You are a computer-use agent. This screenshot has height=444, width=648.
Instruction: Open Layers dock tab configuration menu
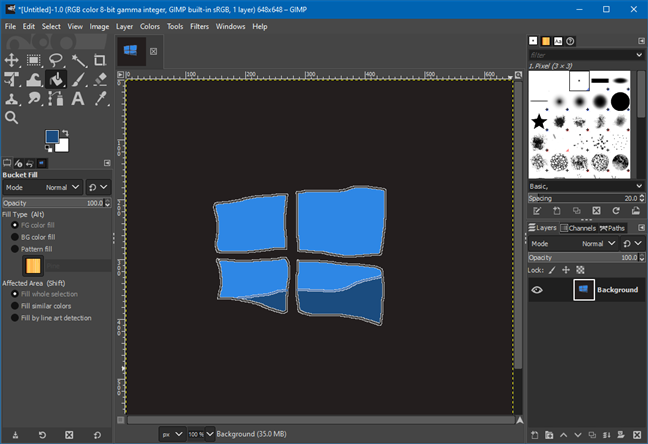pyautogui.click(x=641, y=228)
